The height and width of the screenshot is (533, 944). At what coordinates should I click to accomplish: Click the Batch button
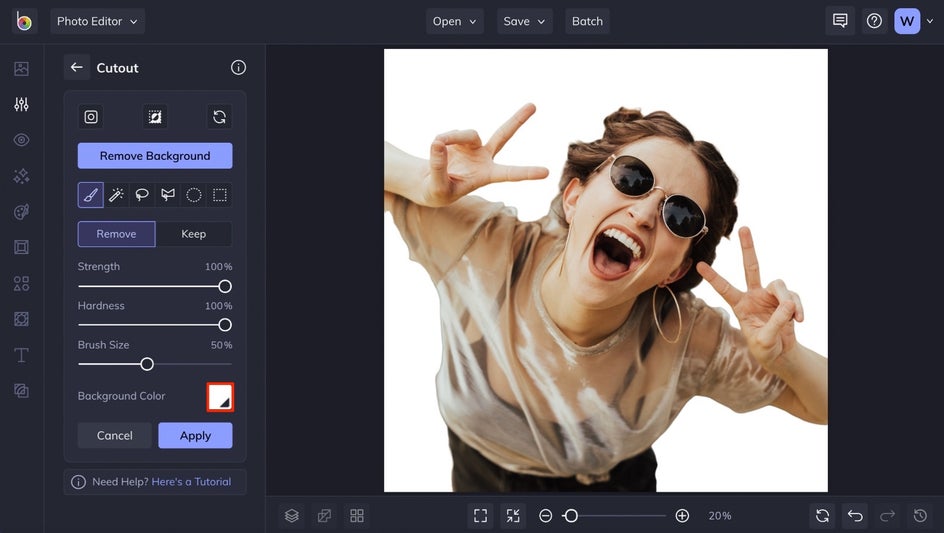(x=587, y=21)
